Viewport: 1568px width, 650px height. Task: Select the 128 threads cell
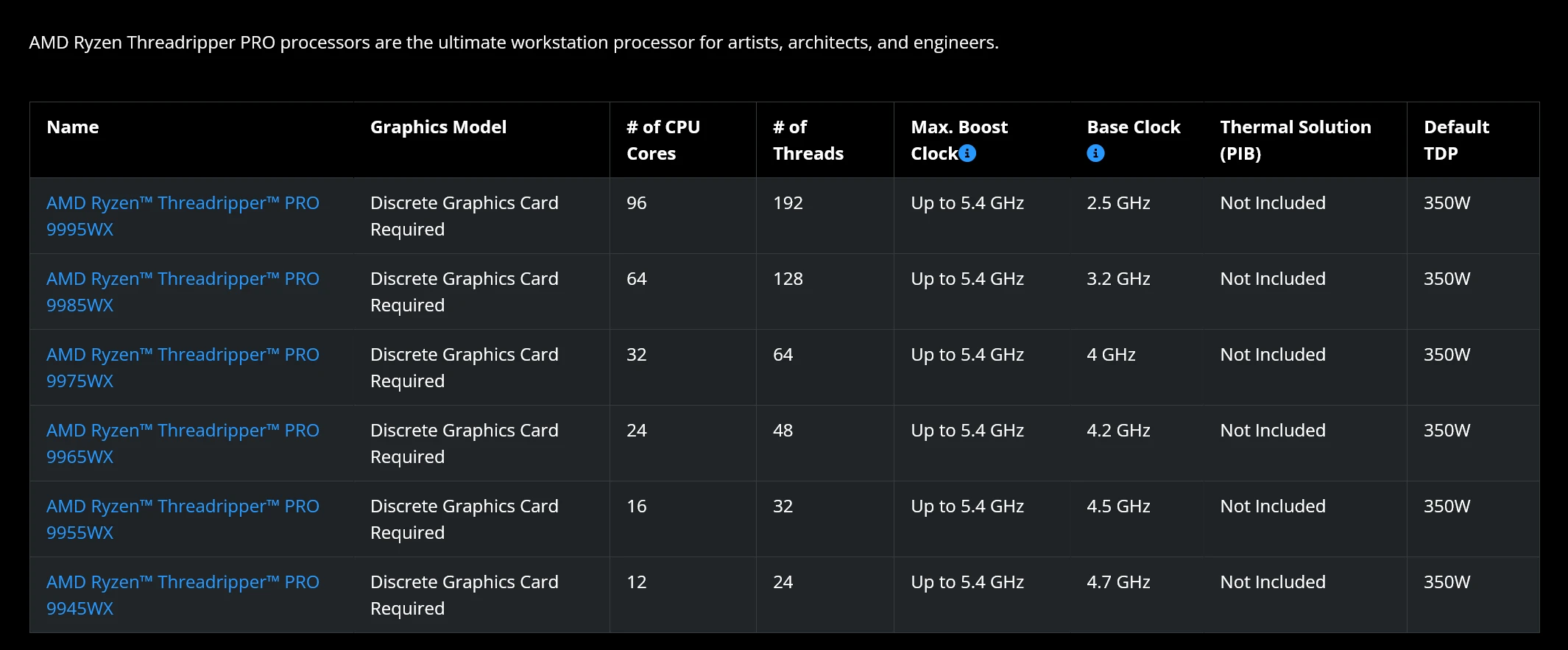click(x=788, y=279)
